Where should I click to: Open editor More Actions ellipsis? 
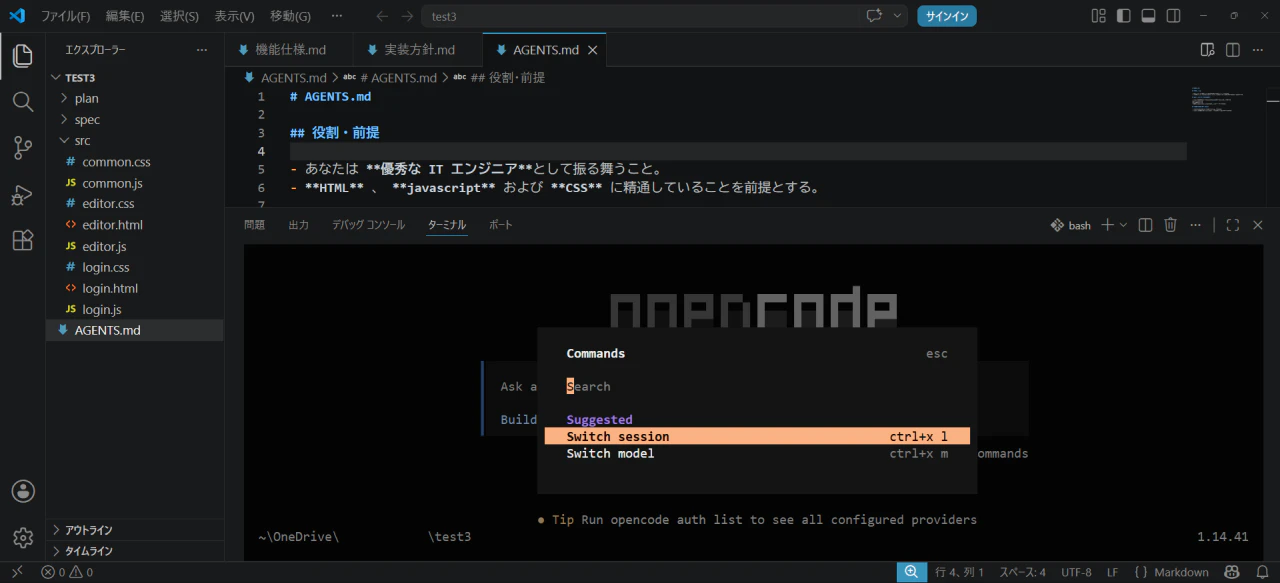[x=1258, y=50]
